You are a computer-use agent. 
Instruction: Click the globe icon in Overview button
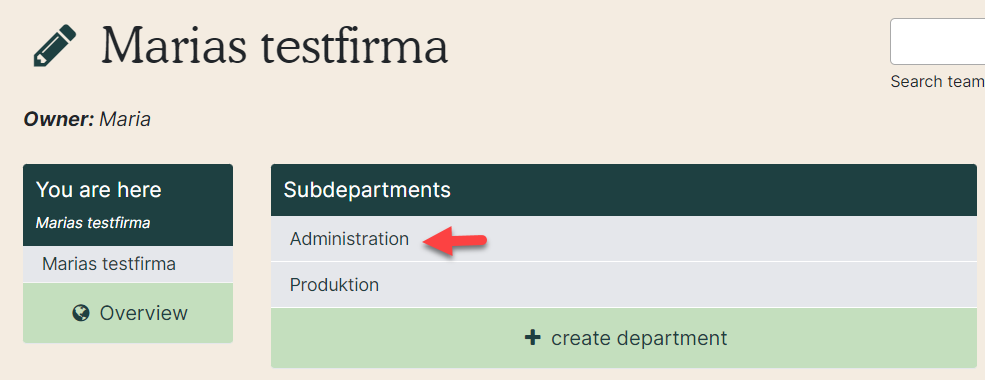point(80,313)
